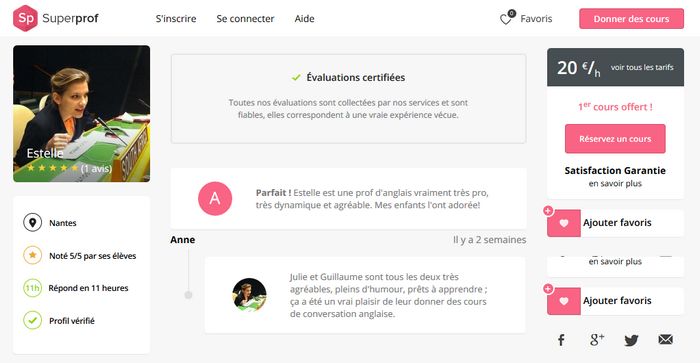Open the Aide menu item
The image size is (700, 363).
point(304,19)
